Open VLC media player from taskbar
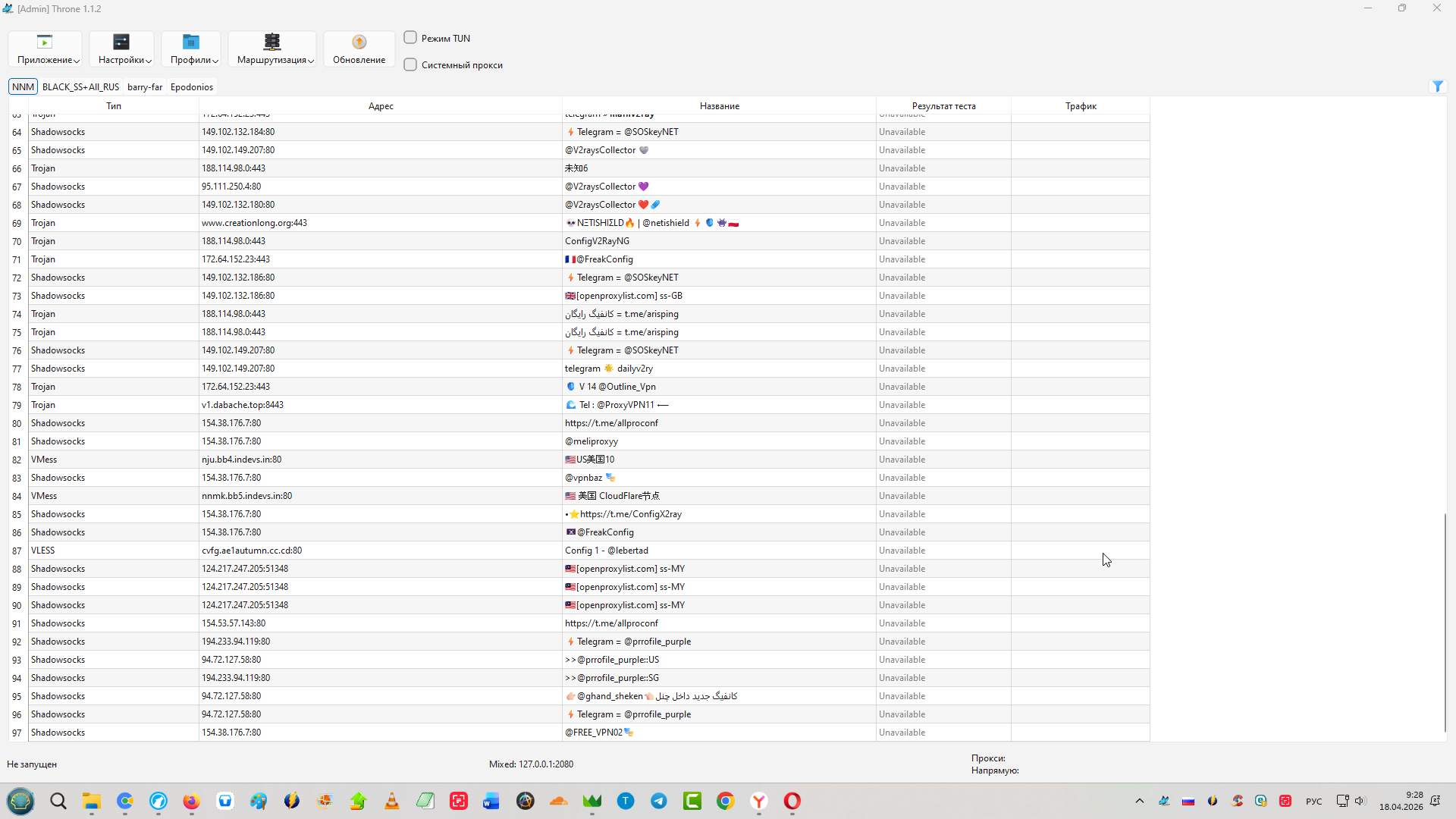The height and width of the screenshot is (819, 1456). (392, 801)
